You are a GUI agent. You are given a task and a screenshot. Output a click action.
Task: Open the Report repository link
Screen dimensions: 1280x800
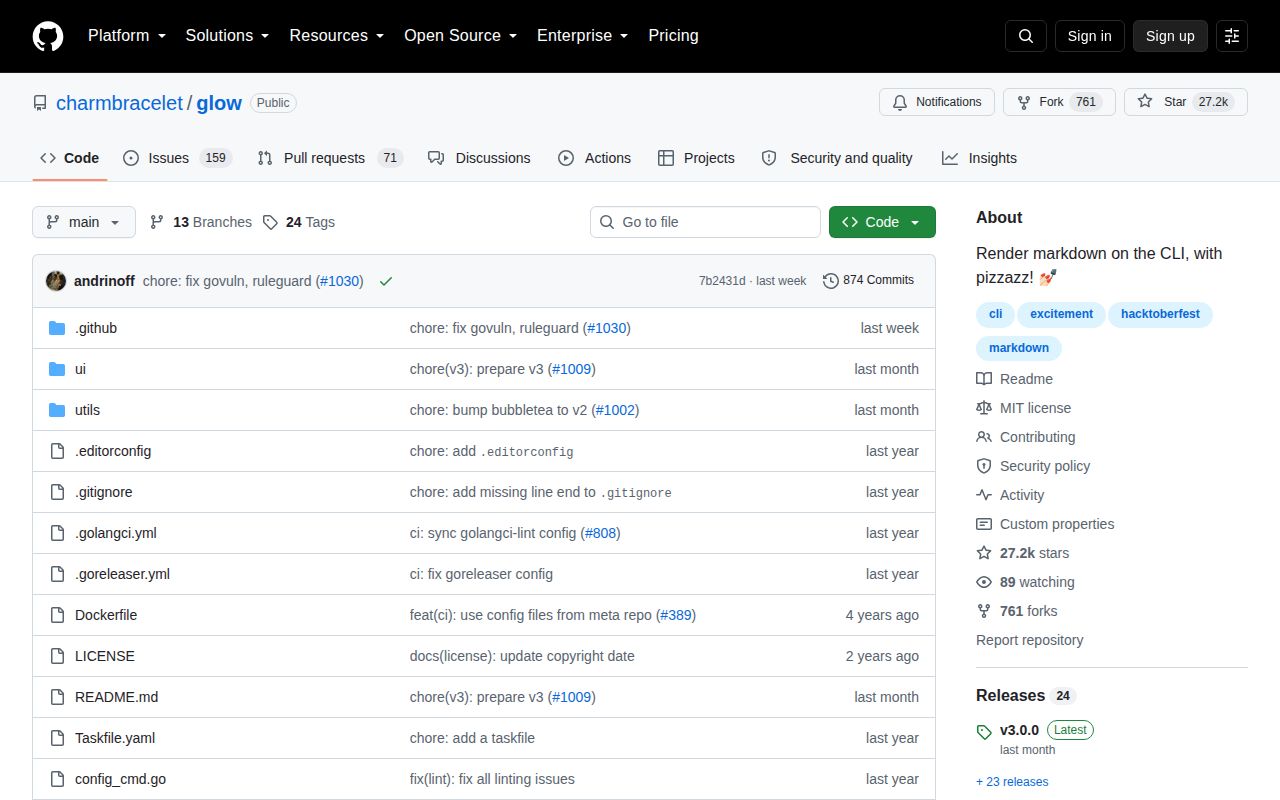coord(1029,640)
